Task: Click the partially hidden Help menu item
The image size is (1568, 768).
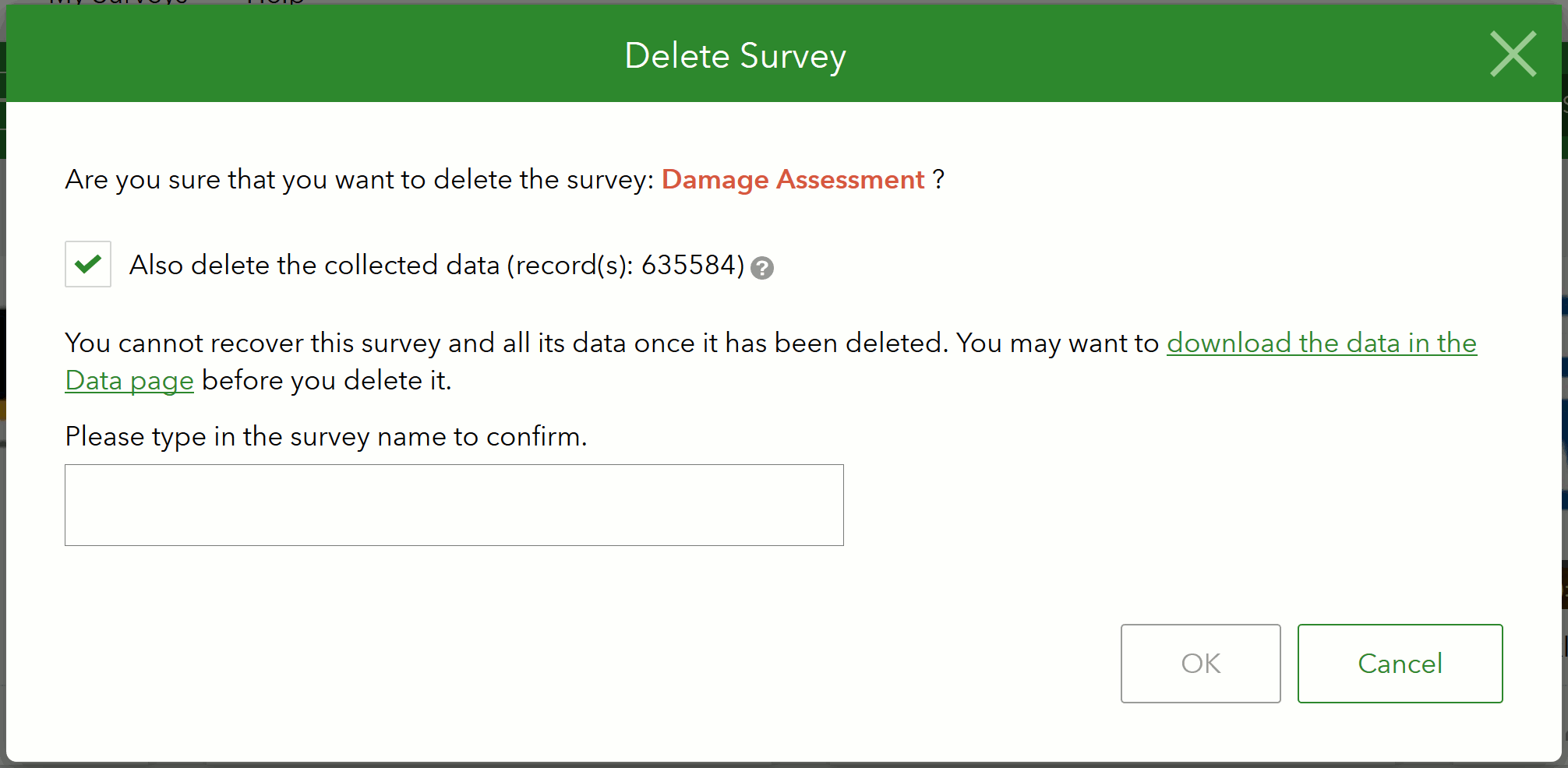Action: click(275, 2)
